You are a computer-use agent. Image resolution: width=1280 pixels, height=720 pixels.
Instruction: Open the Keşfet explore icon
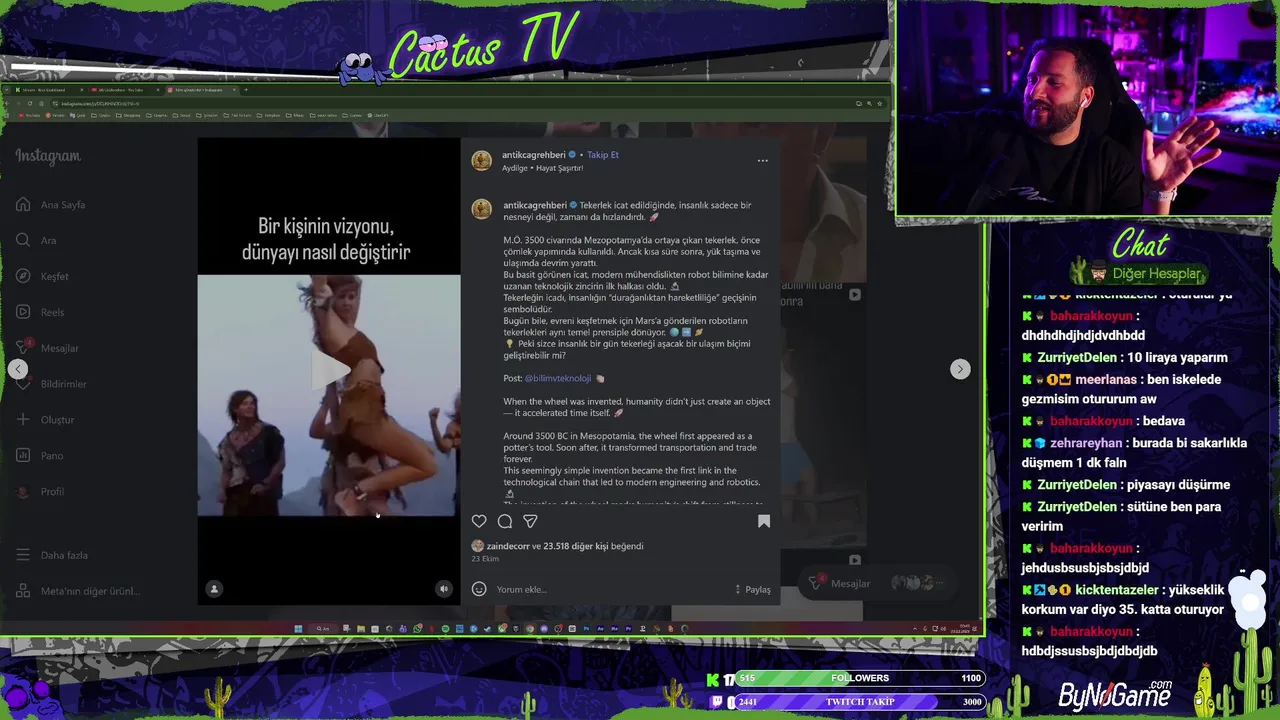(x=23, y=276)
